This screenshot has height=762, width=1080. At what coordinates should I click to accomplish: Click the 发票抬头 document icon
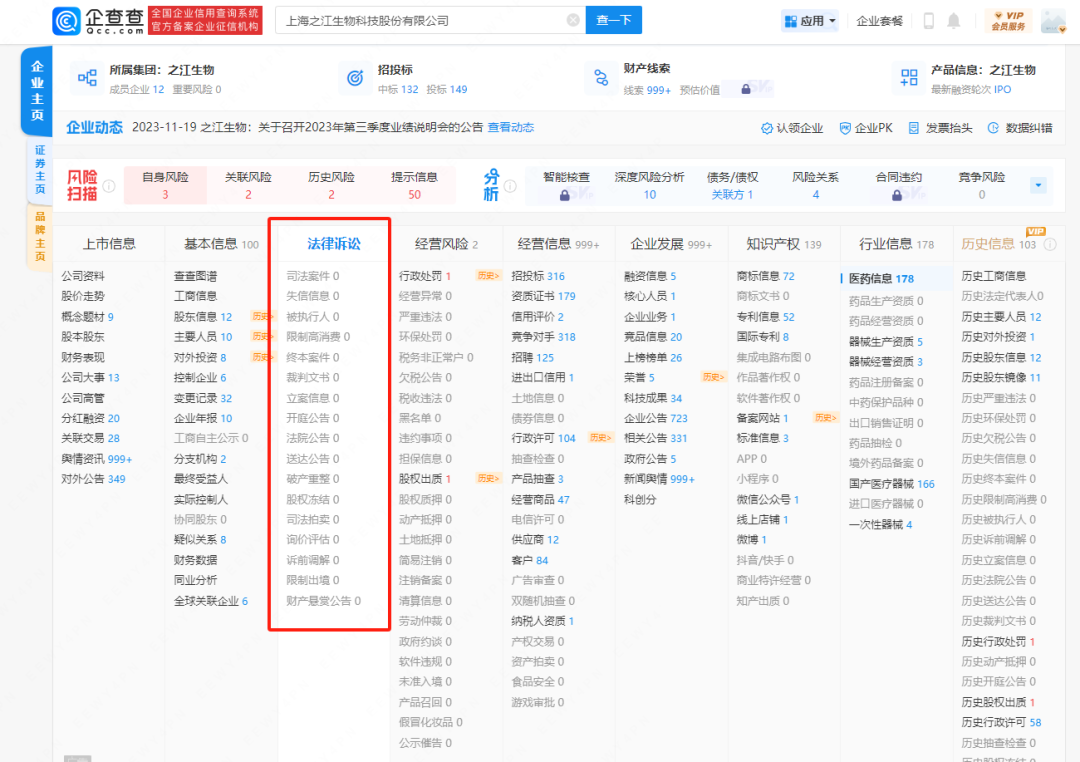coord(913,128)
